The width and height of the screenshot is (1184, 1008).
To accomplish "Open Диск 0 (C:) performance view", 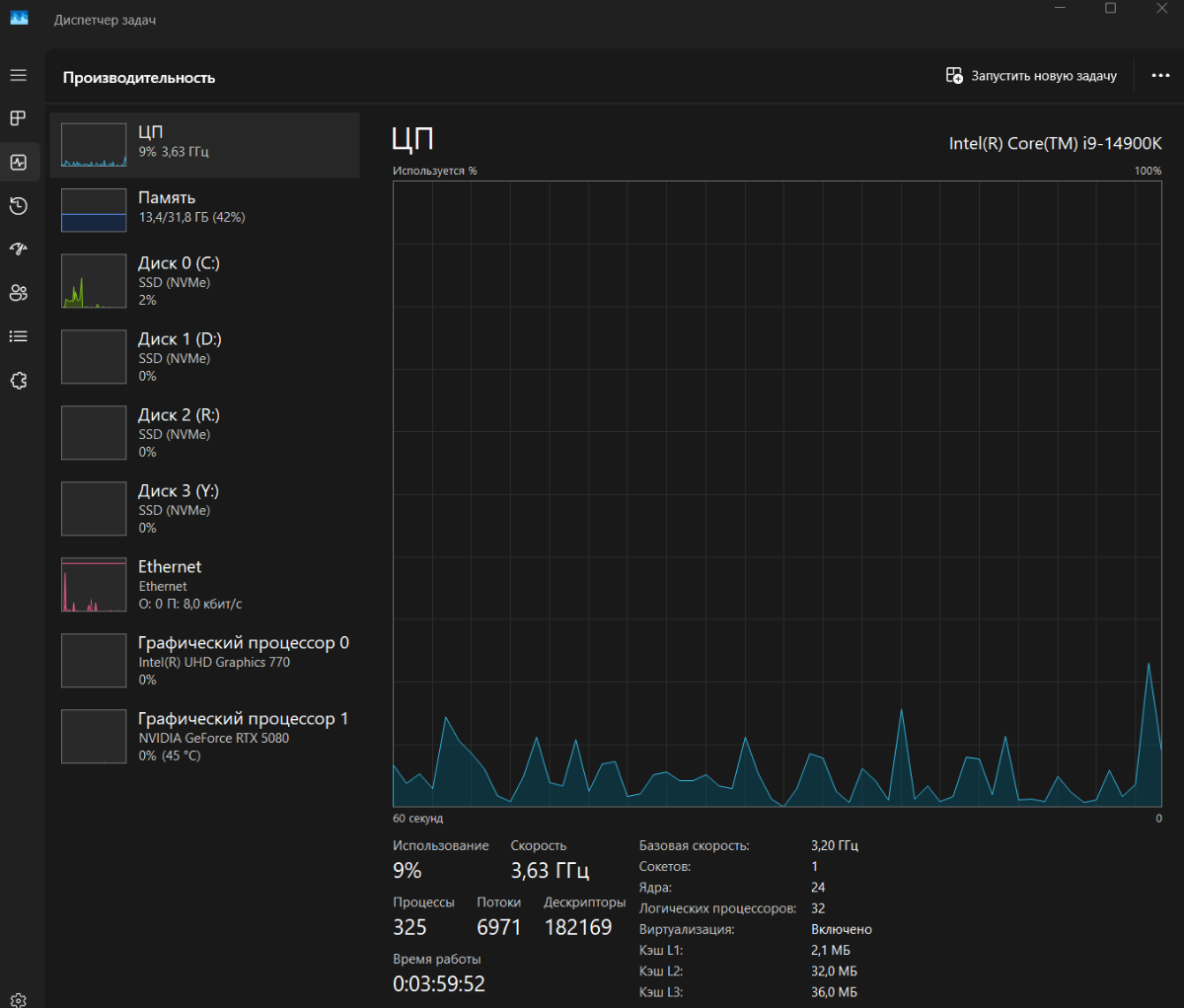I will point(205,283).
